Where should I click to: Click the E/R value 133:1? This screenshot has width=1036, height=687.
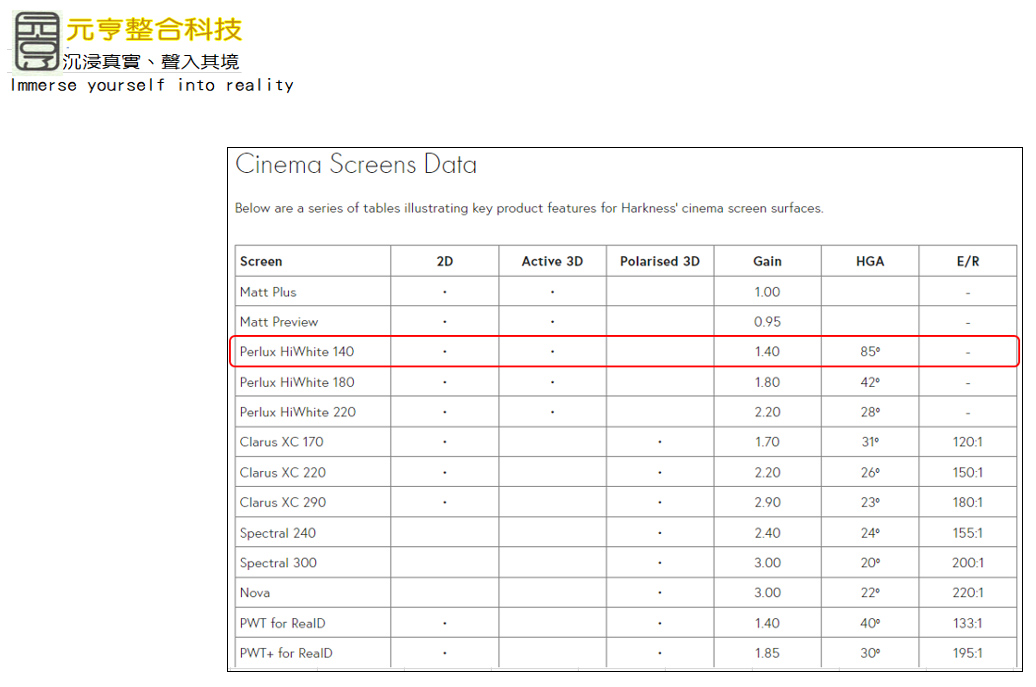(967, 623)
